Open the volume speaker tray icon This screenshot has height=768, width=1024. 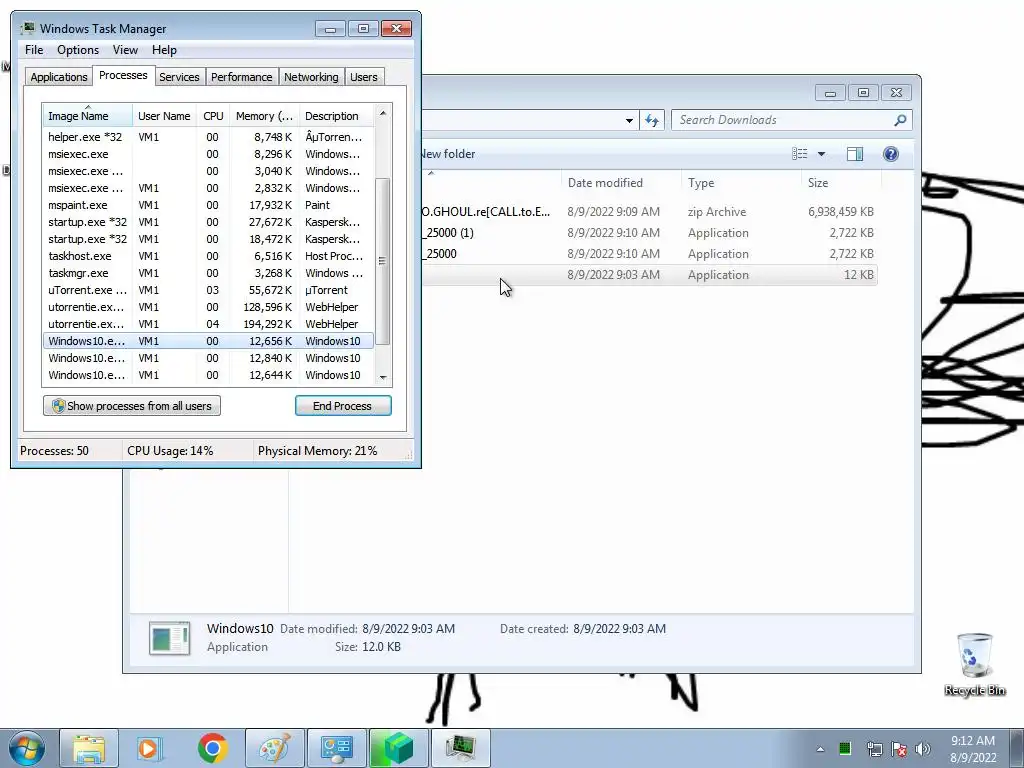click(x=922, y=749)
